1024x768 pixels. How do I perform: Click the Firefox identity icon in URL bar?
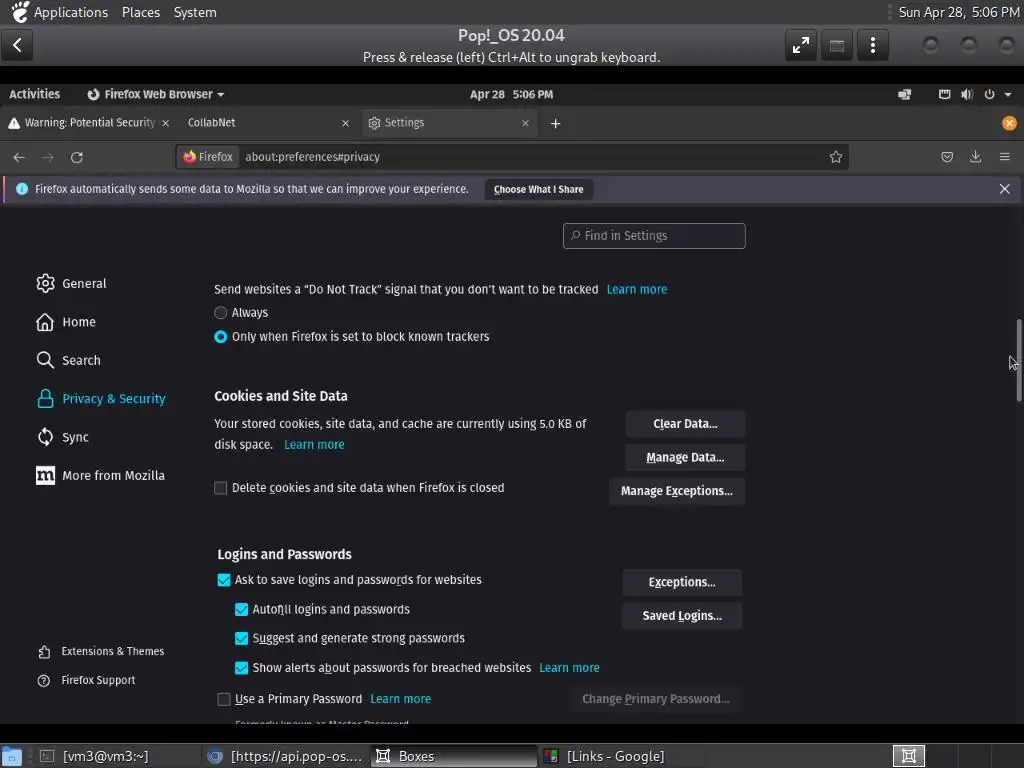[207, 157]
